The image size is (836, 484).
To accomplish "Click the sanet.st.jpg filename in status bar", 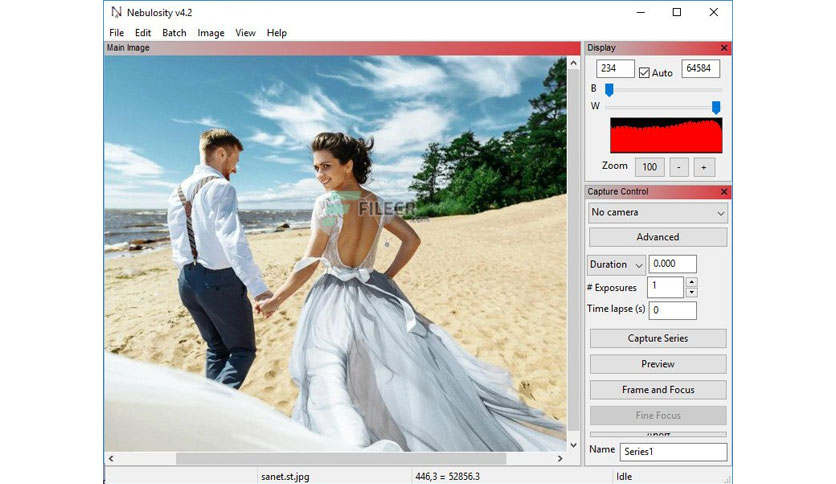I will (285, 477).
